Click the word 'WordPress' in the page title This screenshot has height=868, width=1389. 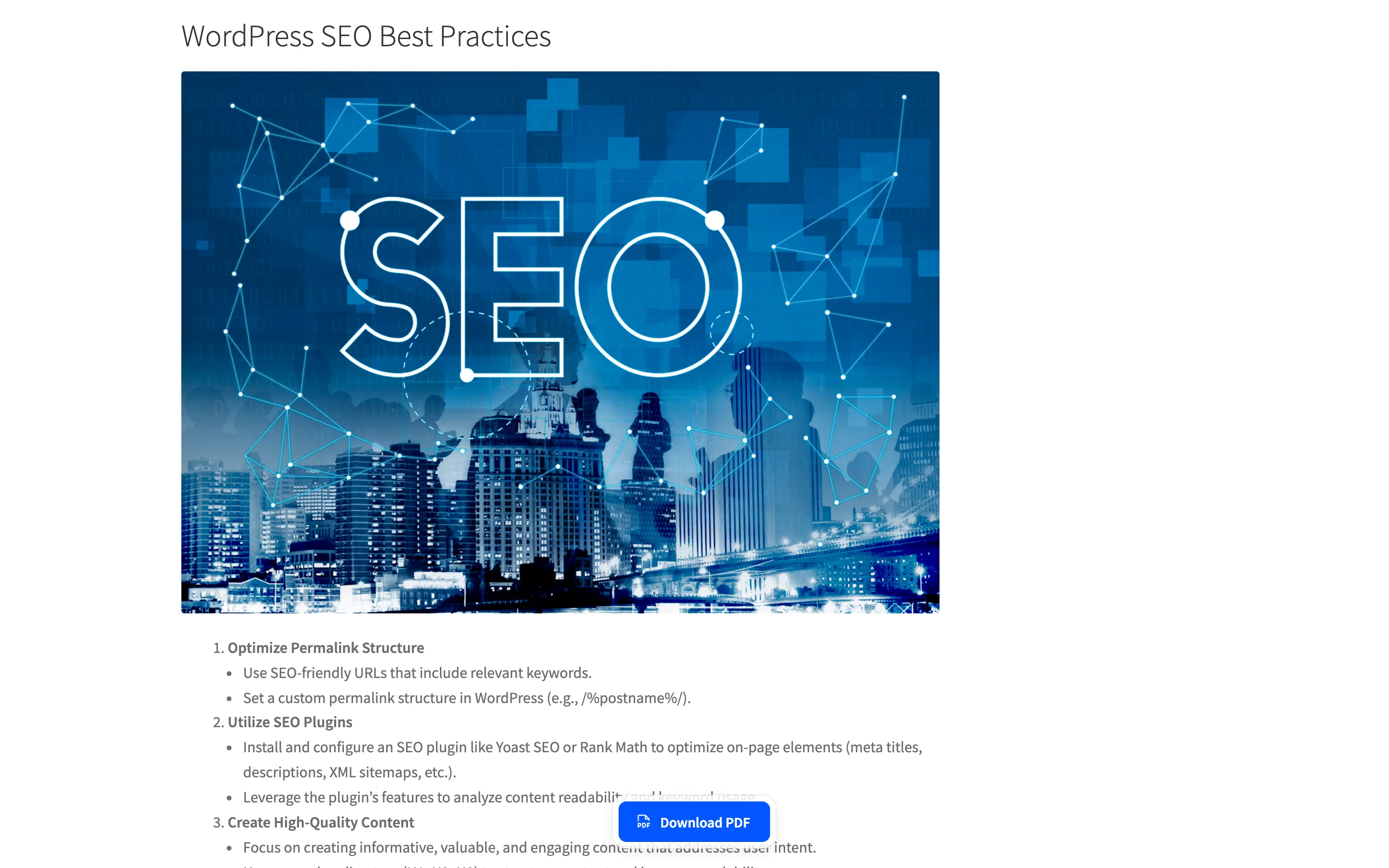coord(247,36)
